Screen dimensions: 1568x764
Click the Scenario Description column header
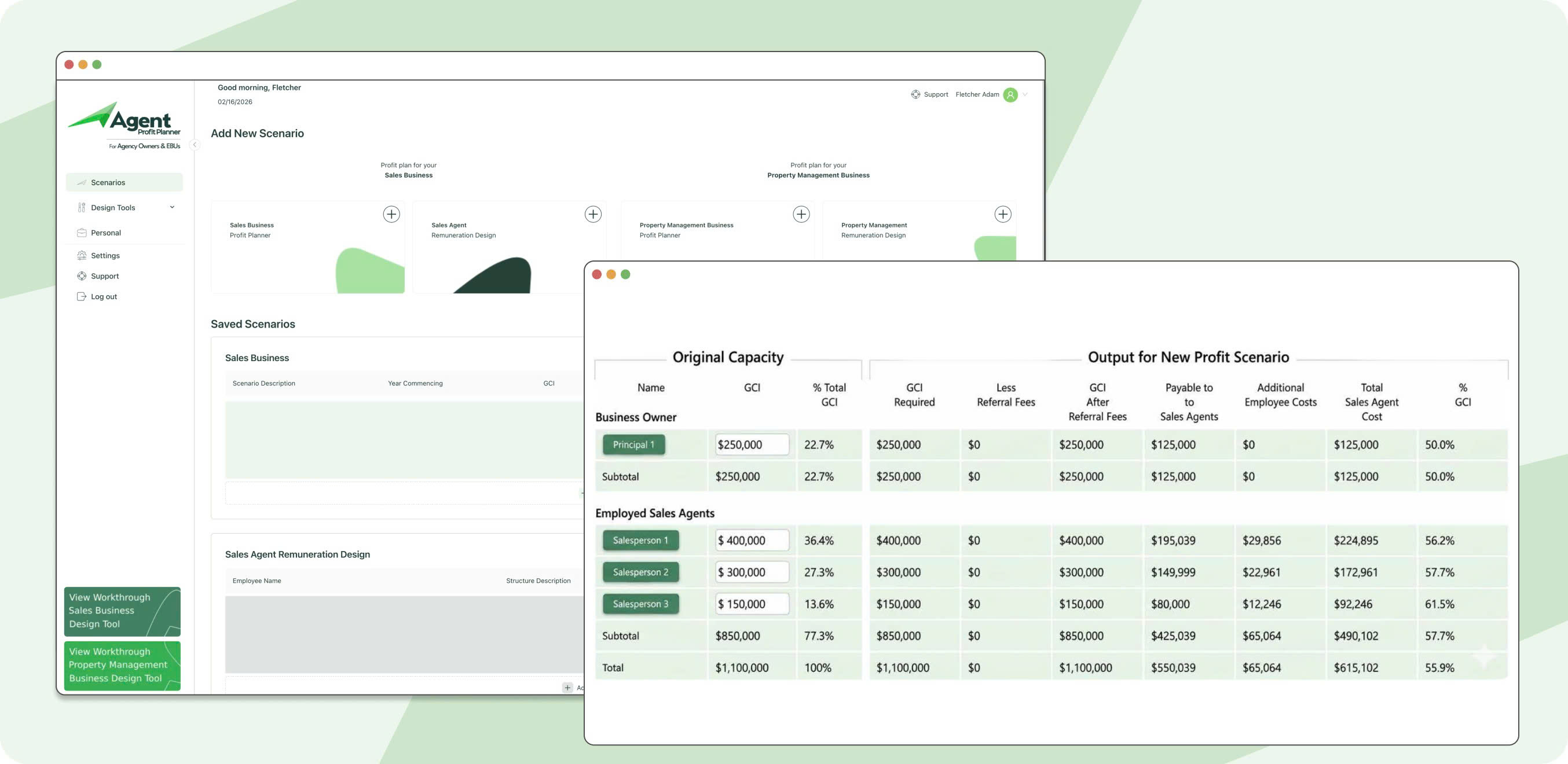point(263,383)
